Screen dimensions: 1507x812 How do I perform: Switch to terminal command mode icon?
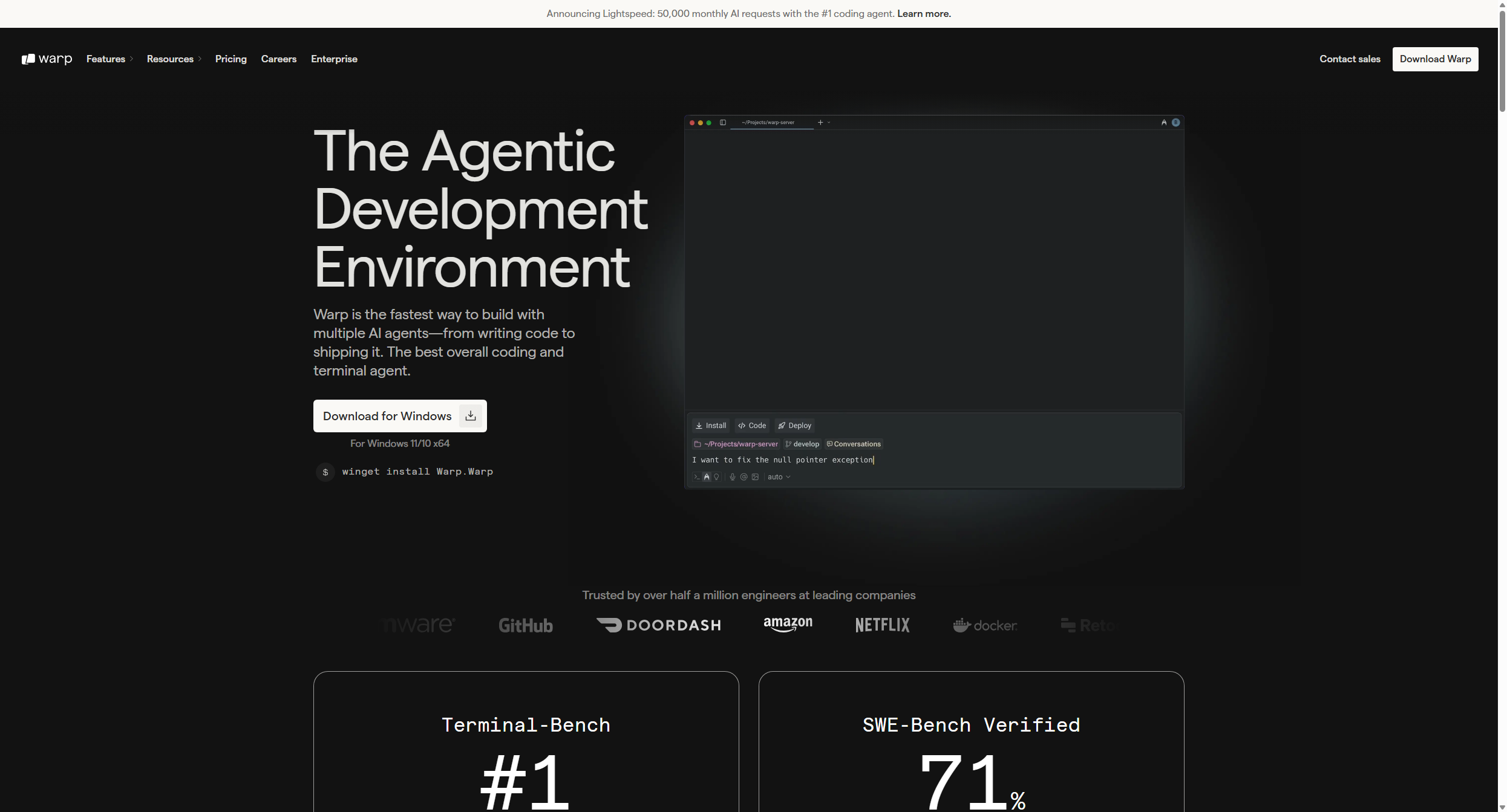[x=697, y=477]
